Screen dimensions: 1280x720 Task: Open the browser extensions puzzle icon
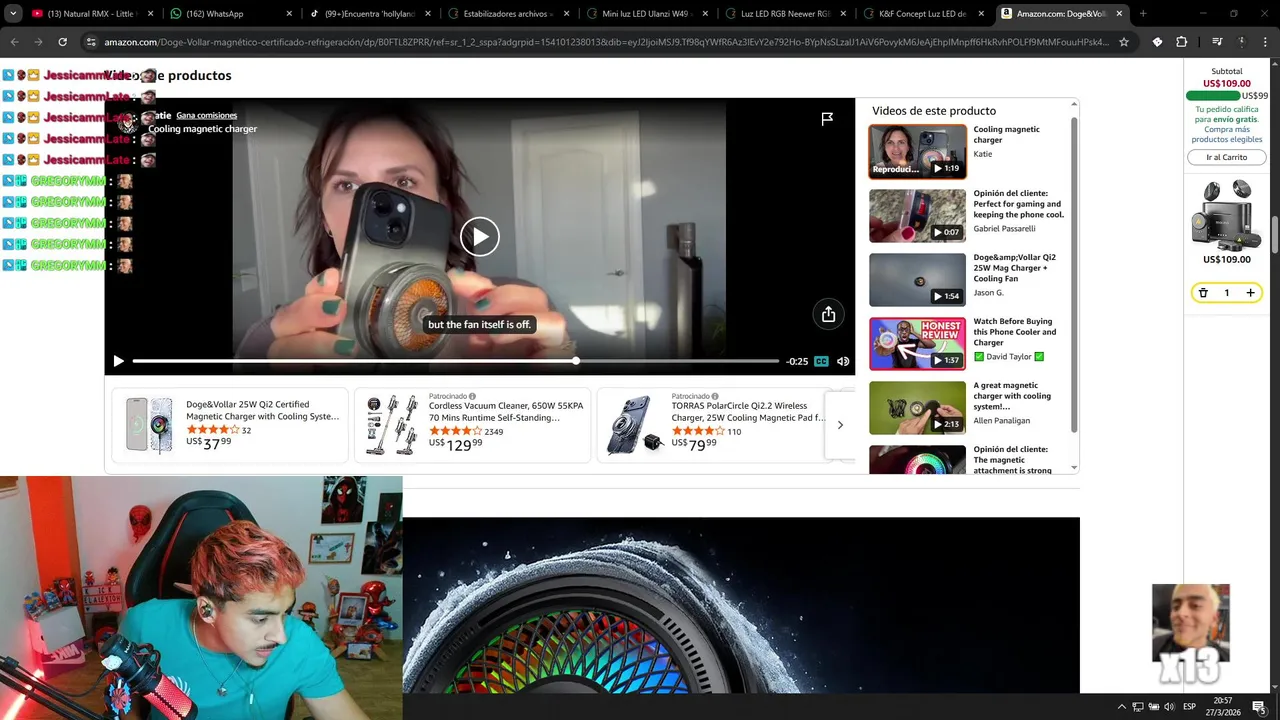[1181, 42]
